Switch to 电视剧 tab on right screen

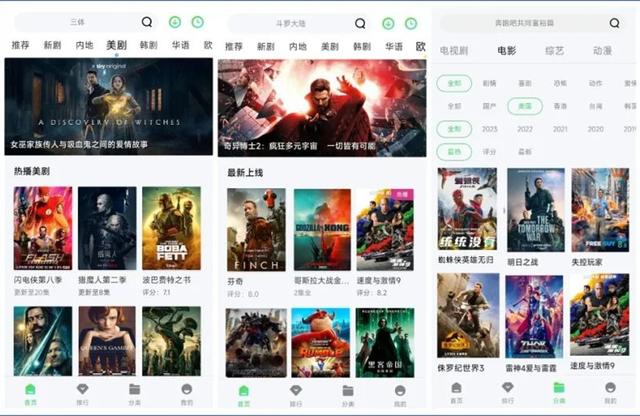454,51
